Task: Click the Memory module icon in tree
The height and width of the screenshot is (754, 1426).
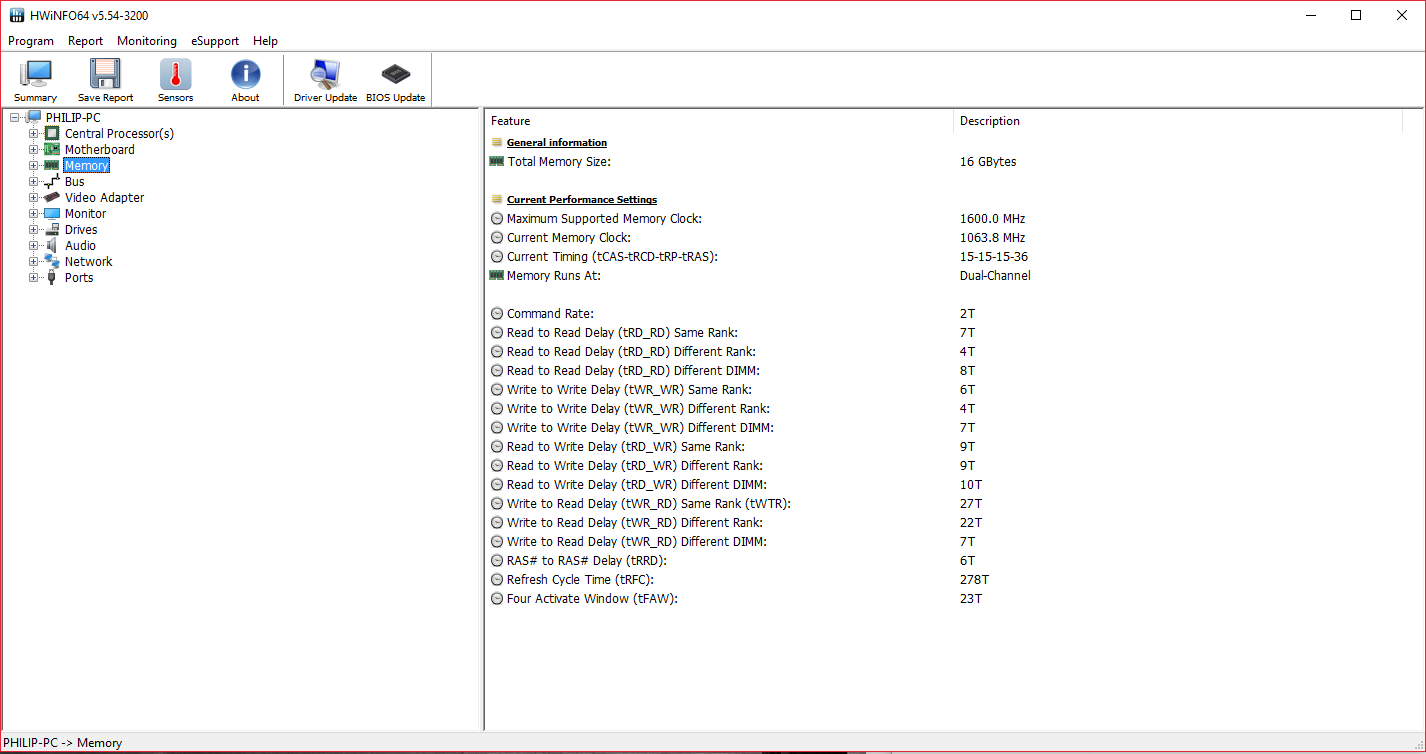Action: [x=52, y=165]
